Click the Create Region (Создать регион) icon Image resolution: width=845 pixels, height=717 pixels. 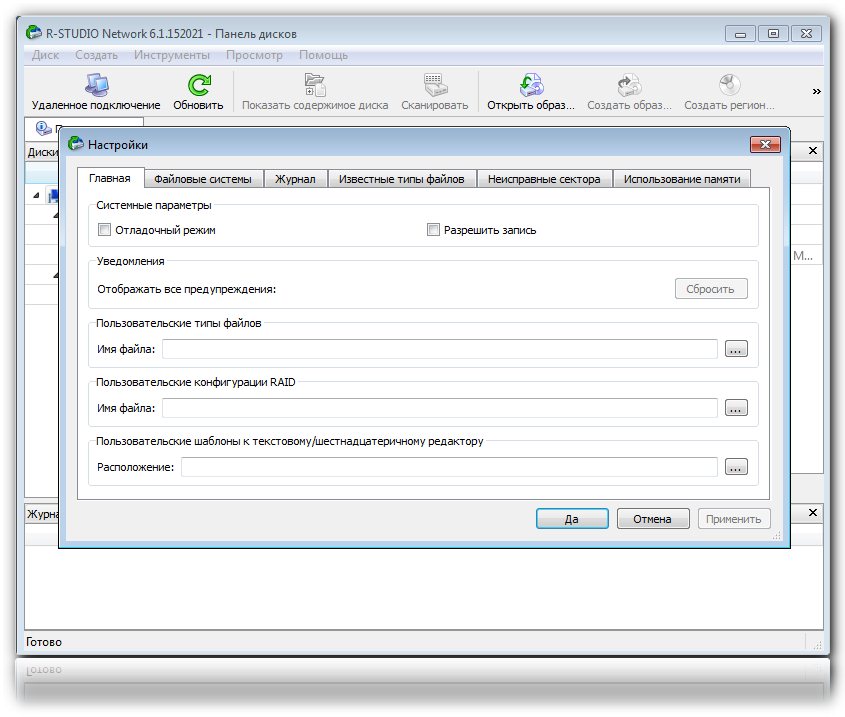tap(729, 86)
